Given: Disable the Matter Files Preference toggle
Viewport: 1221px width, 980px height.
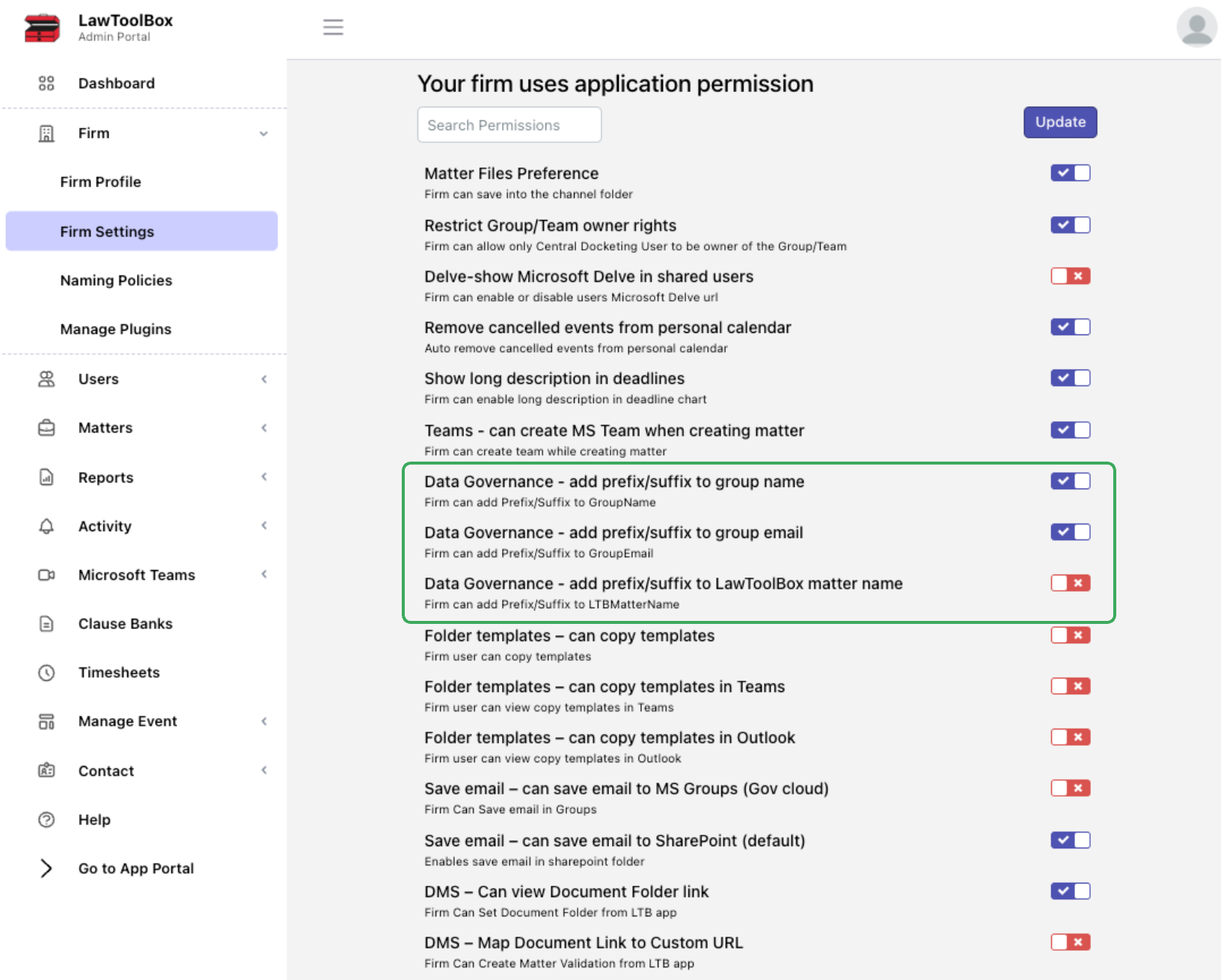Looking at the screenshot, I should click(1070, 173).
